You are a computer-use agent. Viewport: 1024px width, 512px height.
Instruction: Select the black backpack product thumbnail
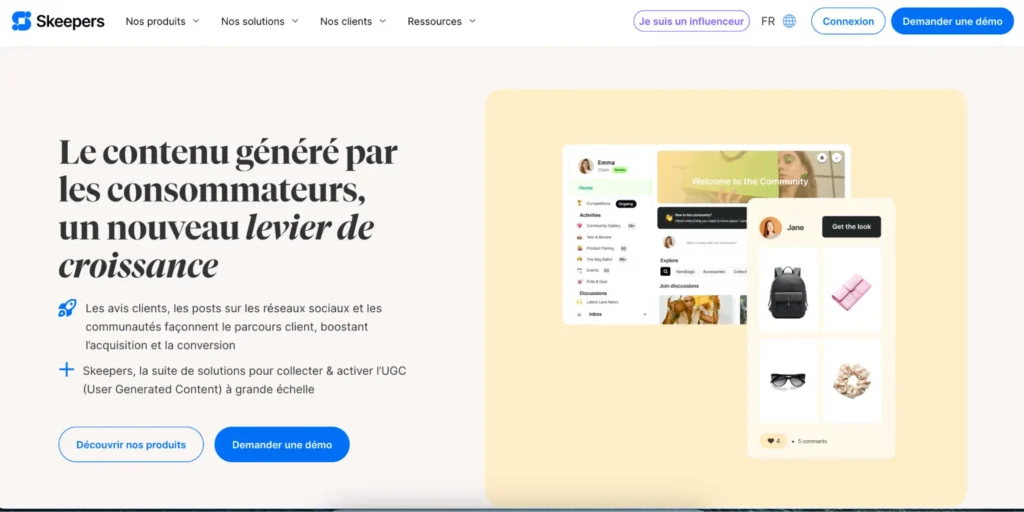coord(788,290)
